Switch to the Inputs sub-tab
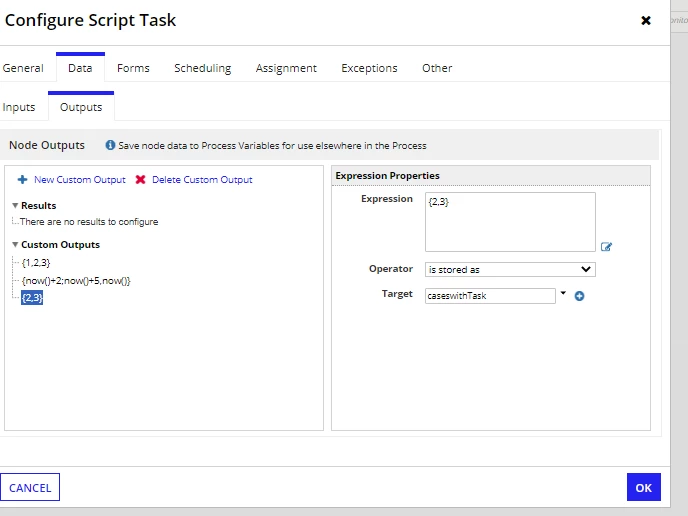This screenshot has height=516, width=688. point(19,107)
